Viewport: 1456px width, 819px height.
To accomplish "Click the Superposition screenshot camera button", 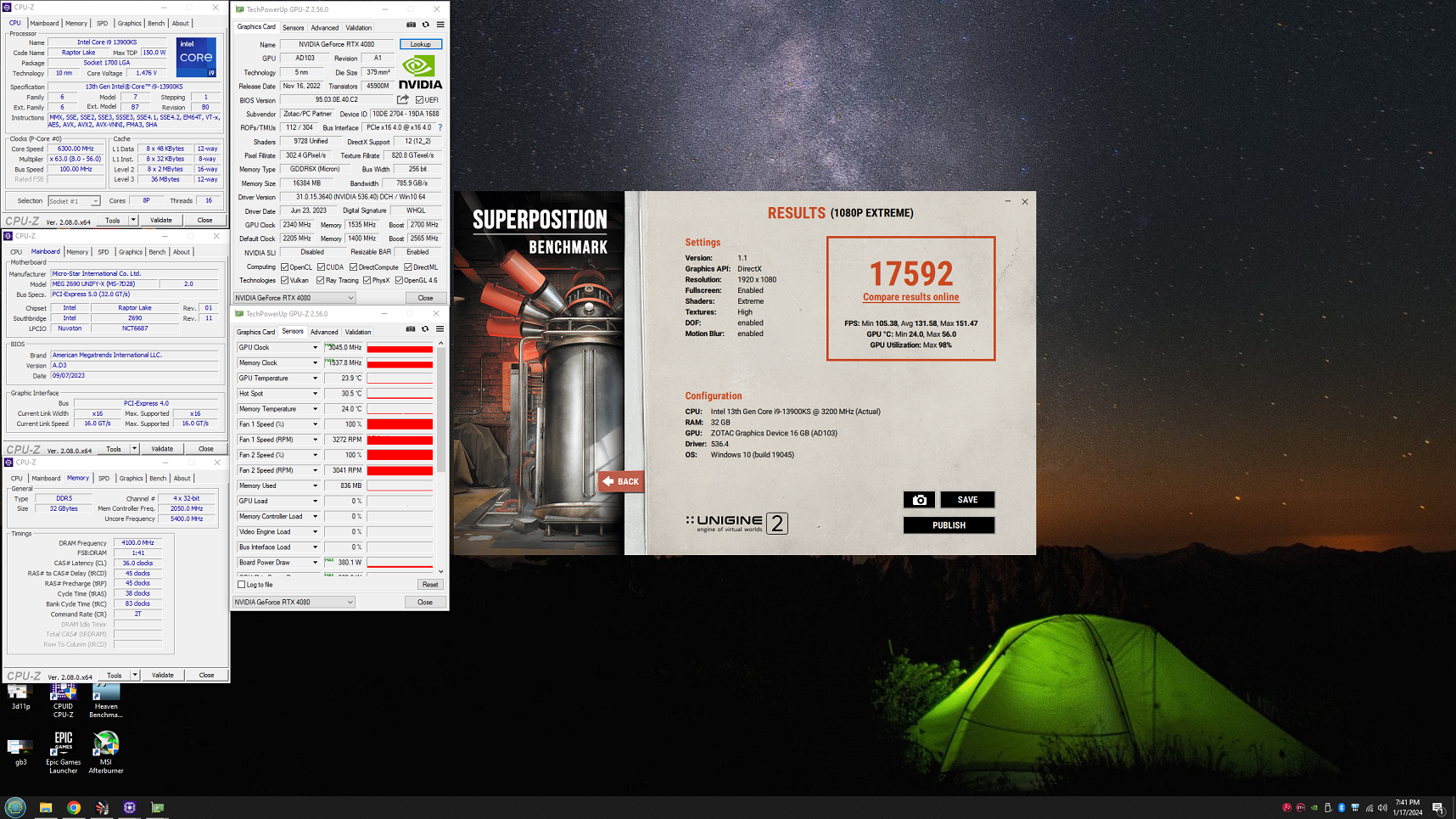I will pos(919,500).
